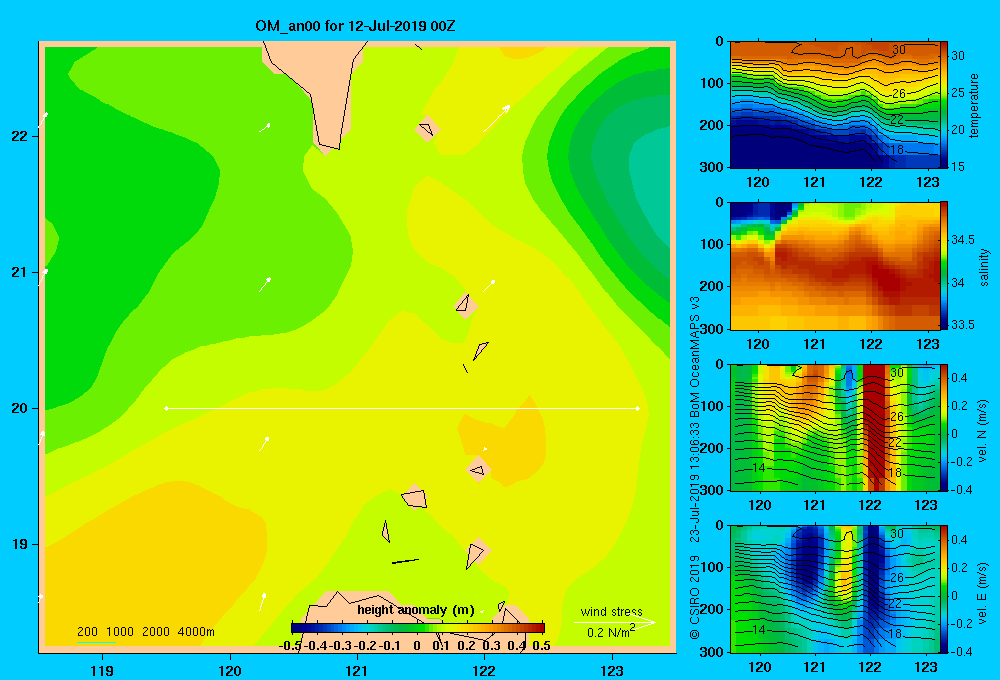Click the large wind arrow northeast of Taiwan's tip
Image resolution: width=1000 pixels, height=680 pixels.
497,118
